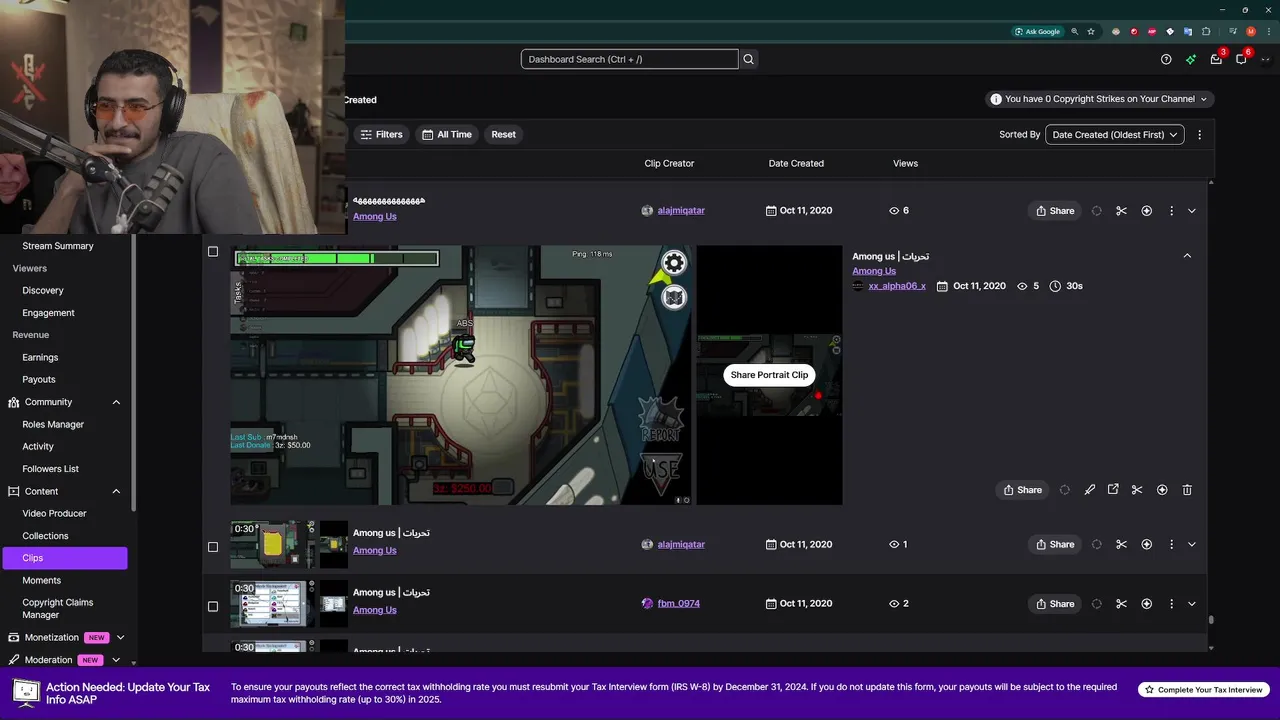
Task: Open Stream Summary in the sidebar
Action: [58, 246]
